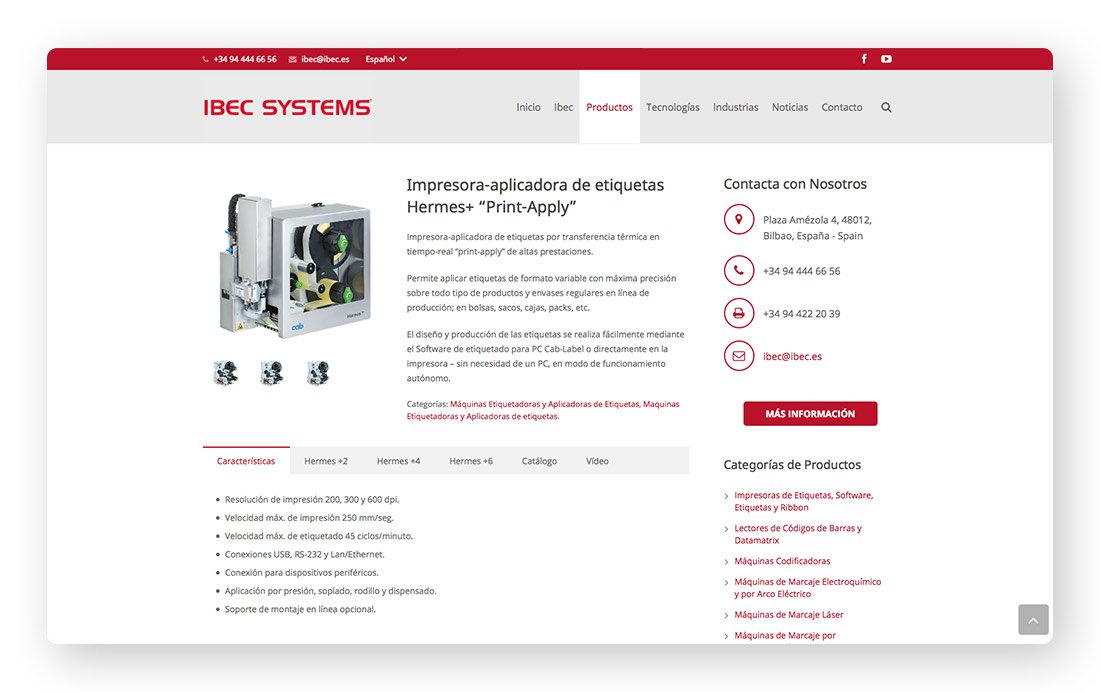
Task: Click the Contacta con Nosotros heading
Action: [x=795, y=184]
